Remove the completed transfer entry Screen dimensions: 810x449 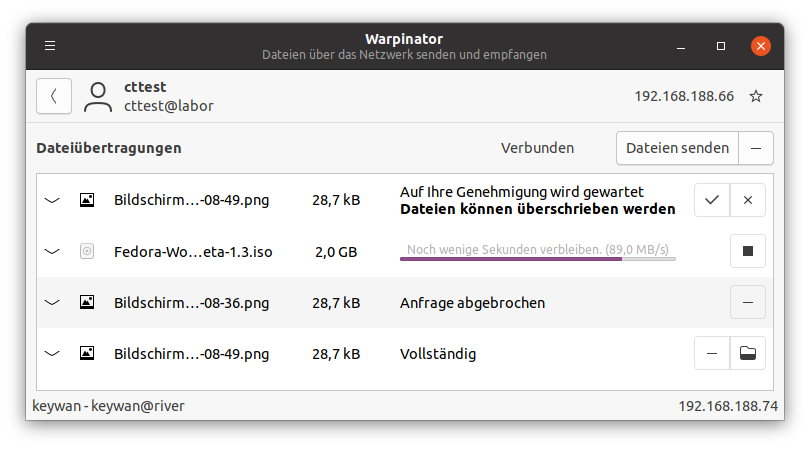712,353
